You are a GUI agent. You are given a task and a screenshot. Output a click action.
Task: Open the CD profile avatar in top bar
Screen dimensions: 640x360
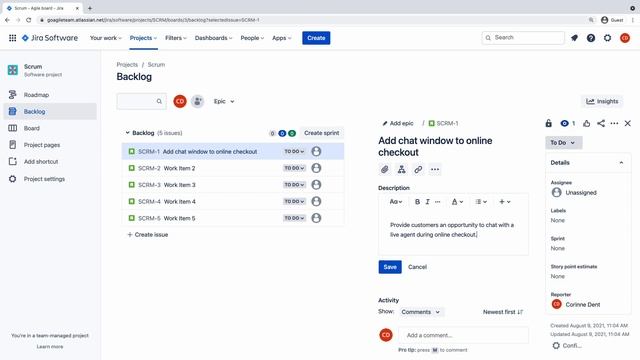tap(624, 38)
